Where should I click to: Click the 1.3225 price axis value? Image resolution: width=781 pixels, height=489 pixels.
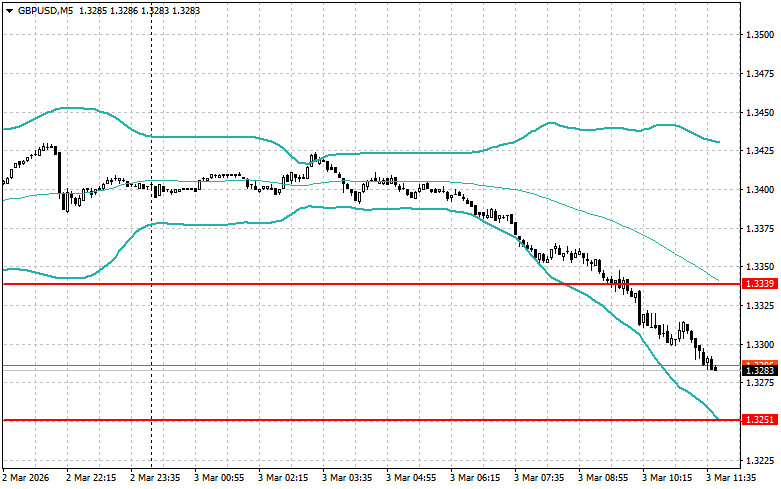click(x=760, y=461)
